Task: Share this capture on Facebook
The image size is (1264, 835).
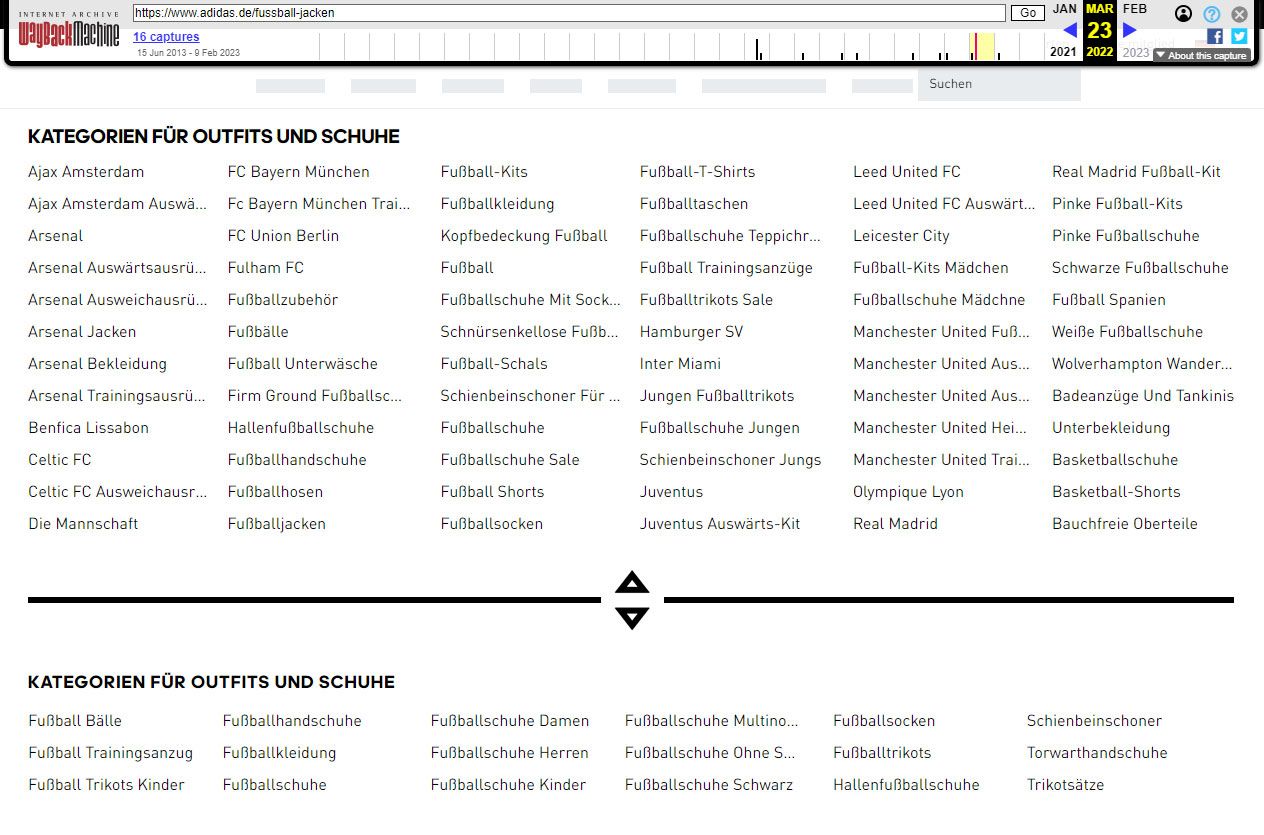Action: 1215,36
